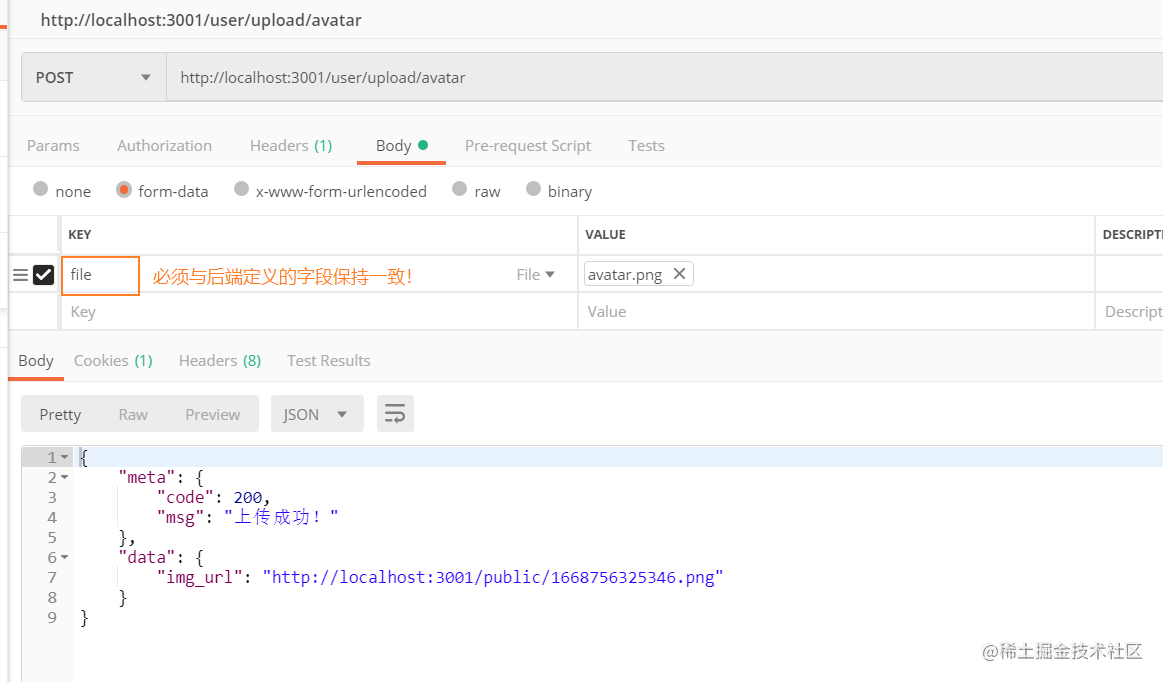Switch to Raw response view
1163x682 pixels.
pyautogui.click(x=133, y=414)
